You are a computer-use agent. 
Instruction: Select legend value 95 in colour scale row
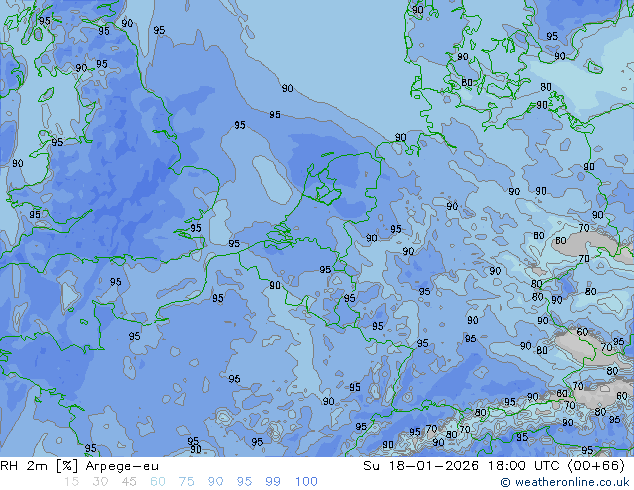(x=244, y=482)
